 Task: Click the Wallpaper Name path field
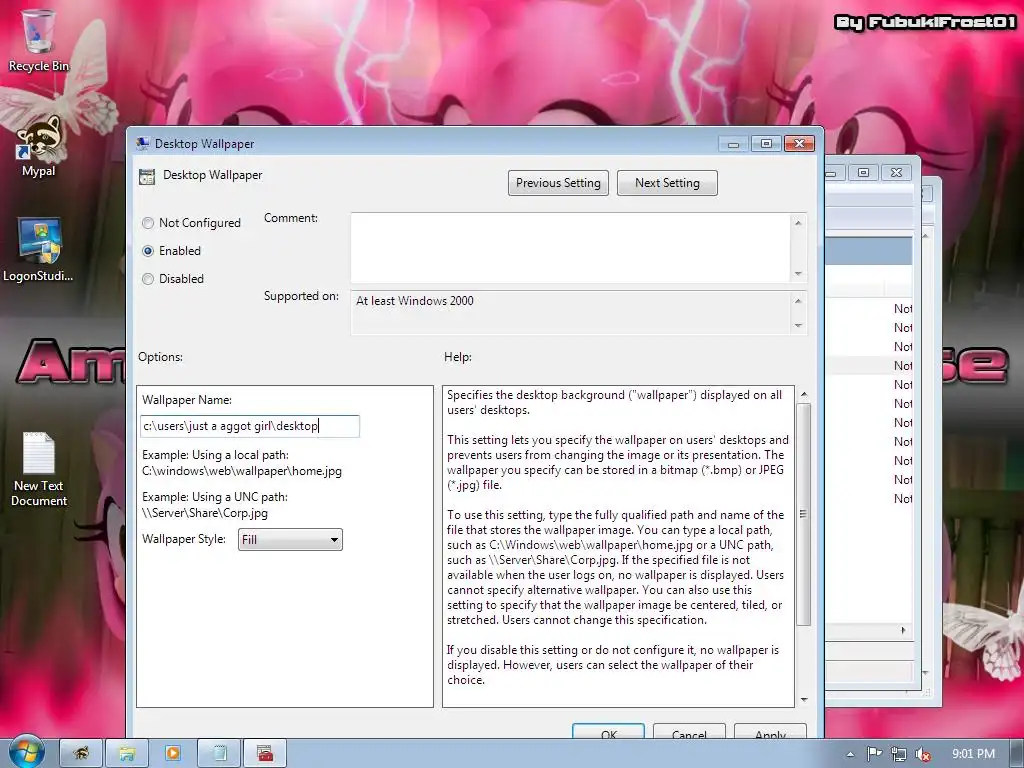[249, 426]
